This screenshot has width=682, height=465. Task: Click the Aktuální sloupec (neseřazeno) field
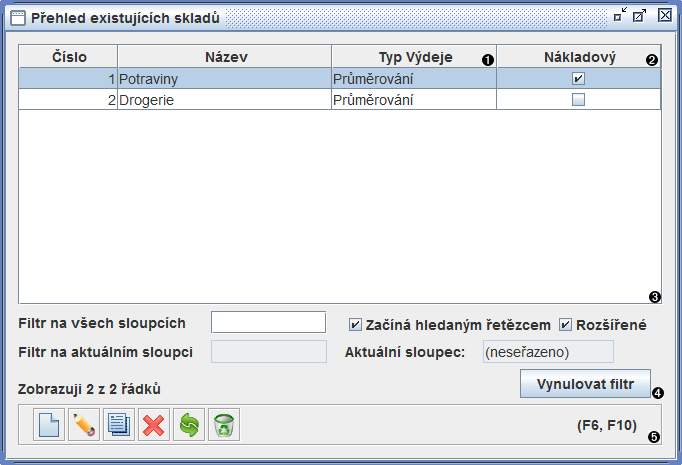(x=548, y=351)
